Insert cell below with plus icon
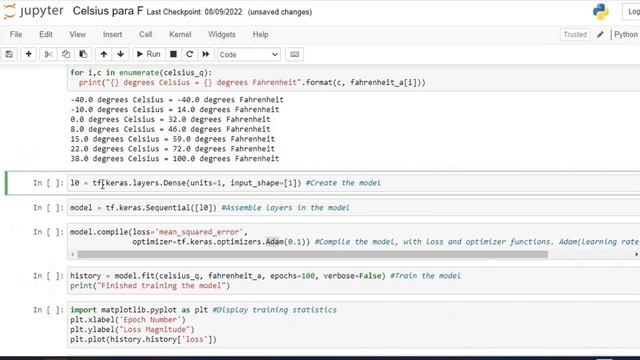 (28, 54)
